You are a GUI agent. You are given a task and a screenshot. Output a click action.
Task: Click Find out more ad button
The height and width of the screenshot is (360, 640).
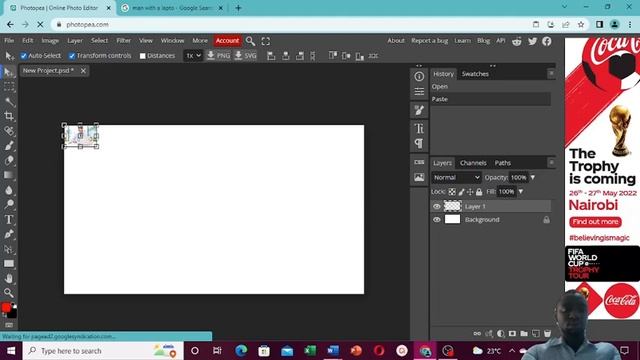pyautogui.click(x=596, y=222)
